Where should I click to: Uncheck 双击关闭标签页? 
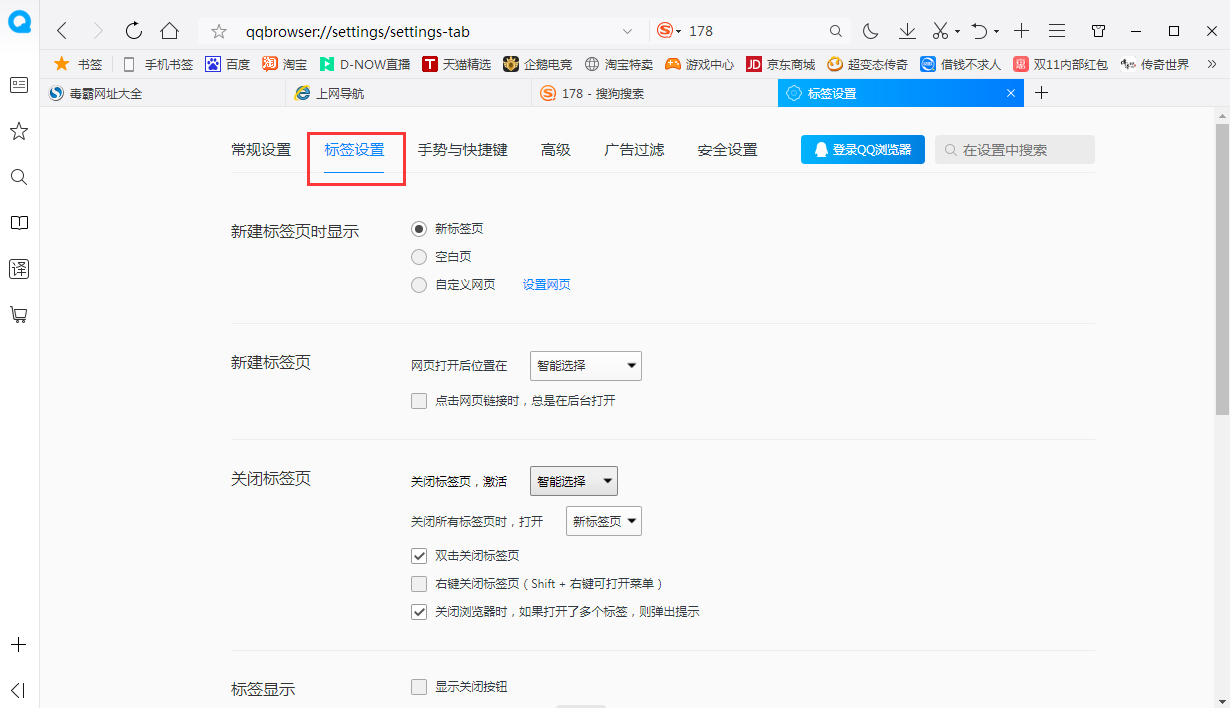[419, 555]
